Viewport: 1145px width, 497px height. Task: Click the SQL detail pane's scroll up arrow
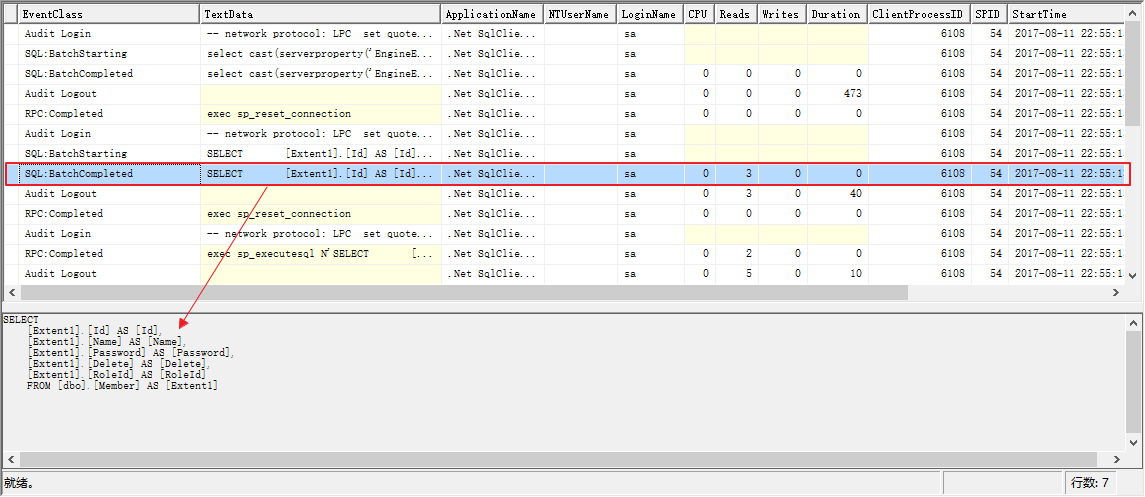click(1133, 323)
